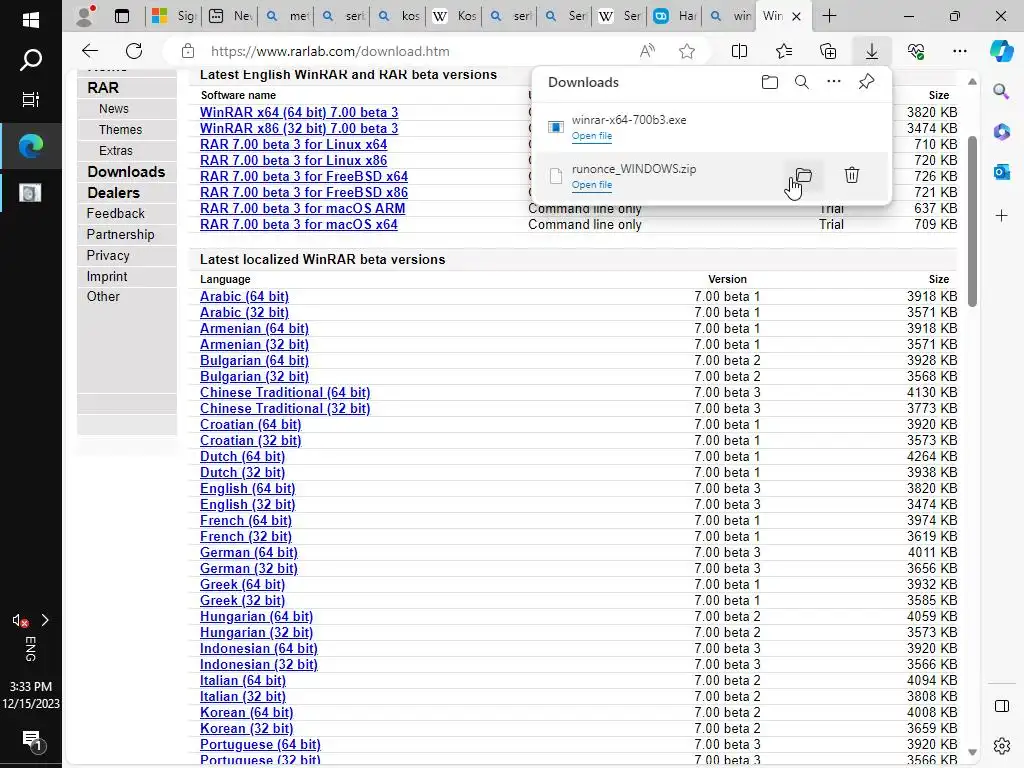The height and width of the screenshot is (768, 1024).
Task: Download the German (32 bit) version
Action: tap(249, 569)
